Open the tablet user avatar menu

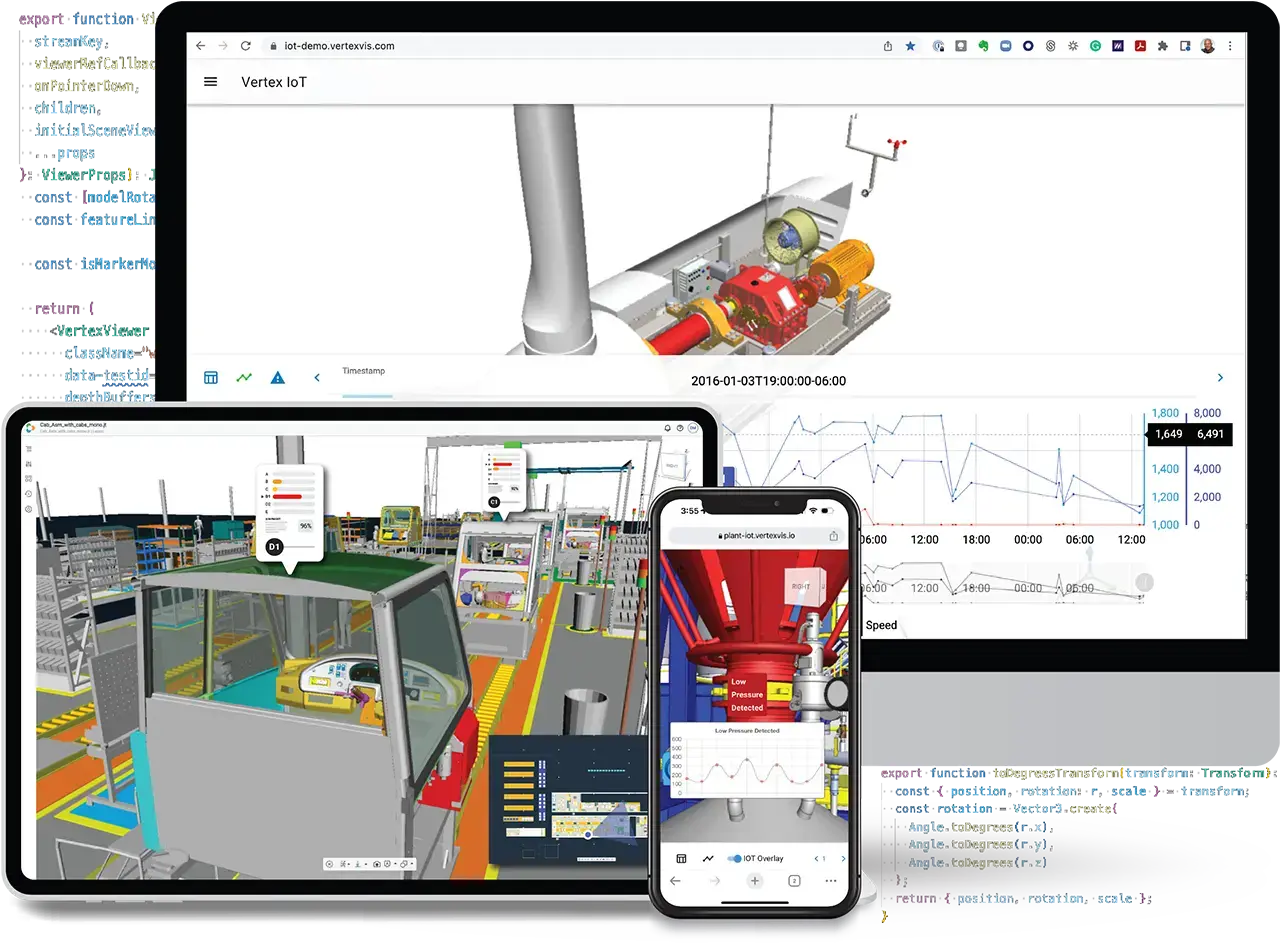(692, 428)
